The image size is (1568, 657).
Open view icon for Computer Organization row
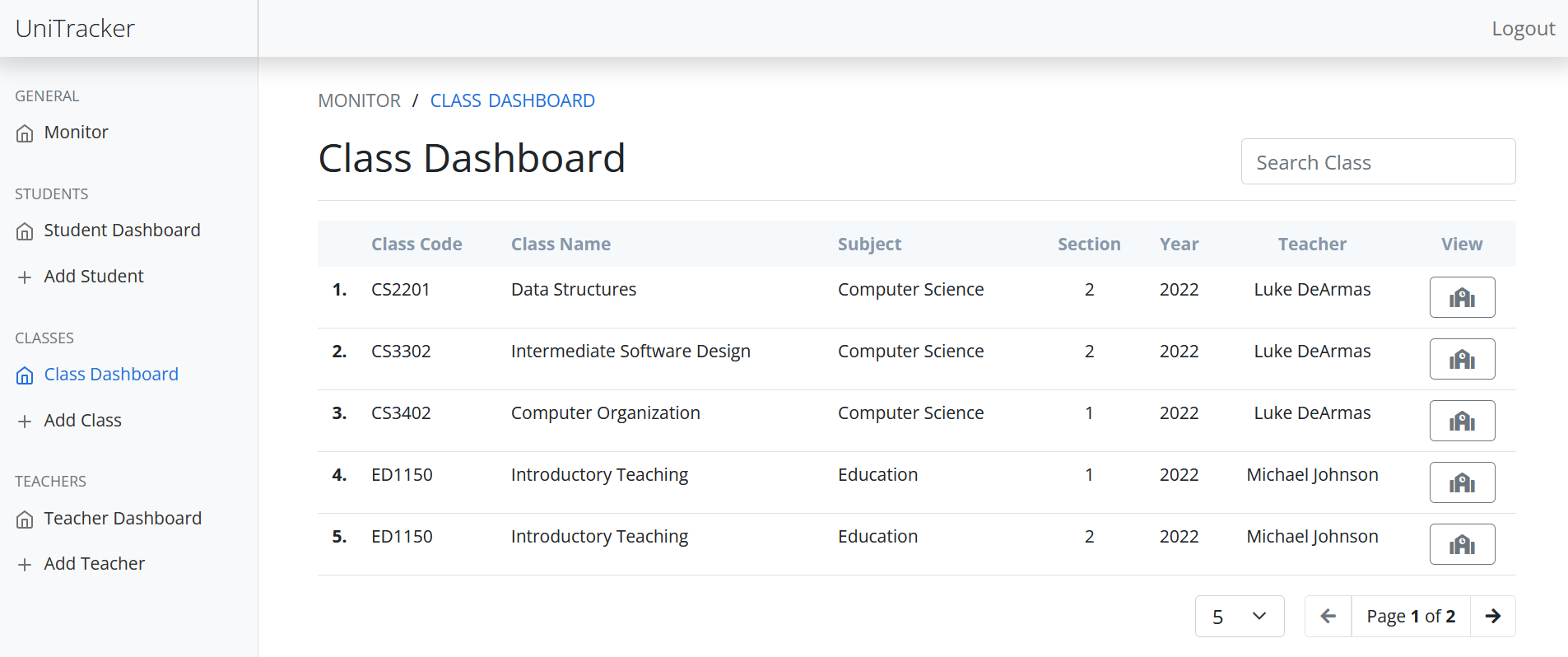pyautogui.click(x=1462, y=421)
